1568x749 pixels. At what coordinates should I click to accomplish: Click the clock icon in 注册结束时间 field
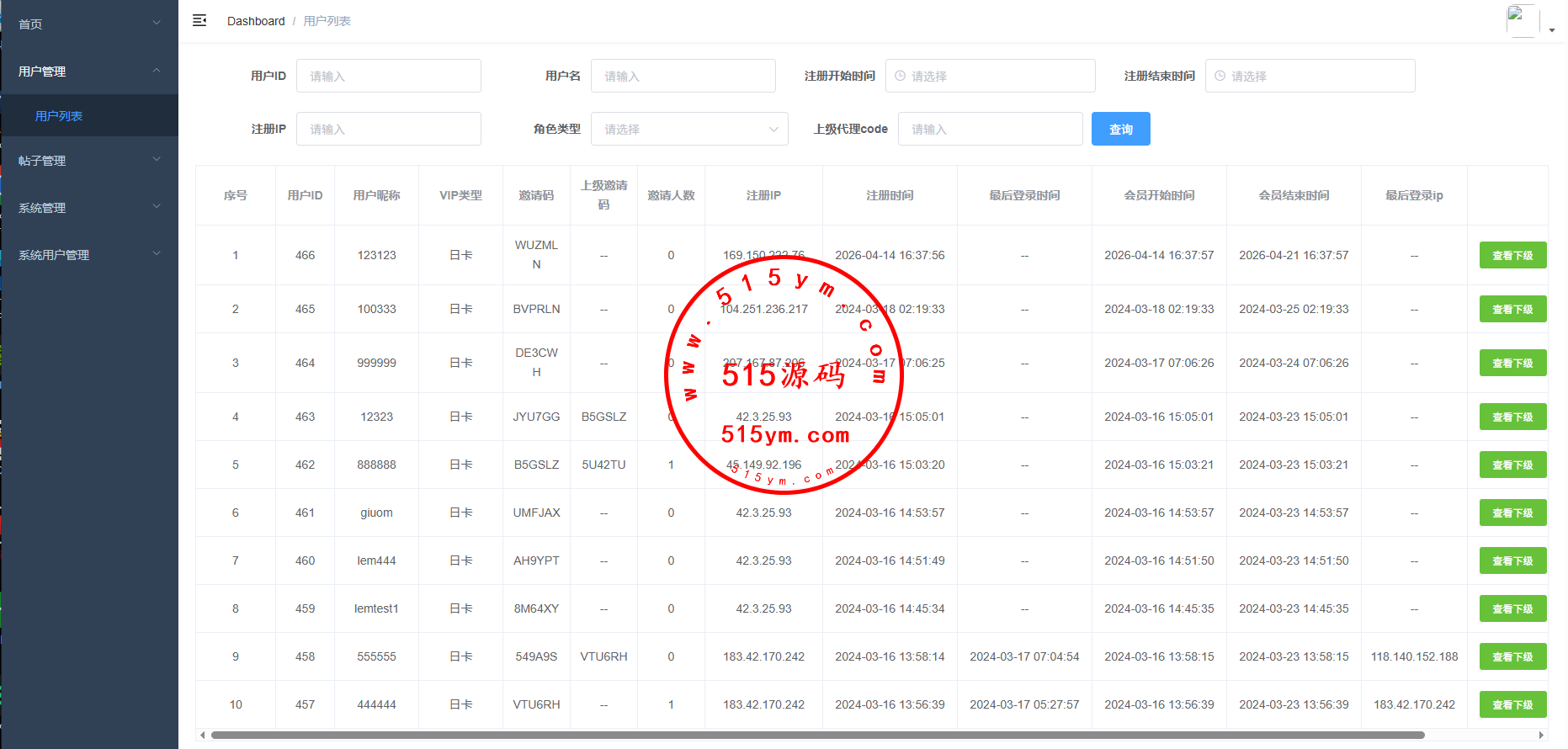tap(1220, 76)
